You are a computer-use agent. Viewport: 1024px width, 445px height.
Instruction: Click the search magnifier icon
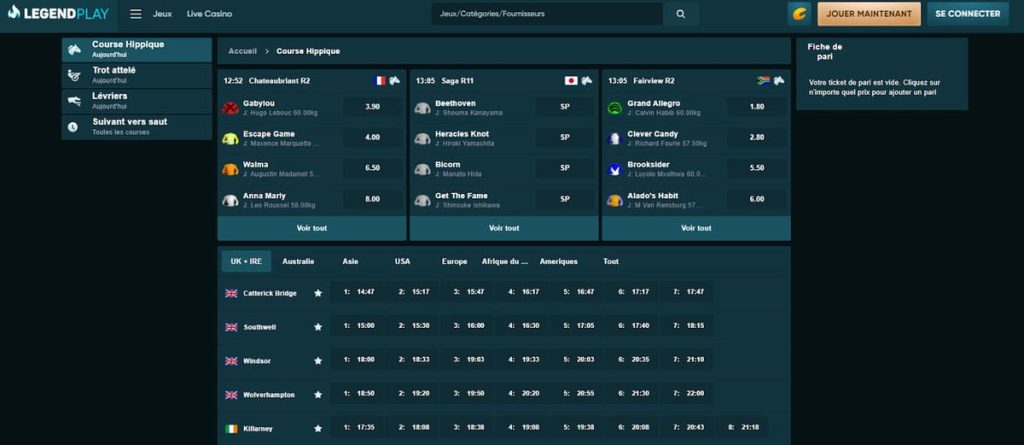click(x=680, y=14)
